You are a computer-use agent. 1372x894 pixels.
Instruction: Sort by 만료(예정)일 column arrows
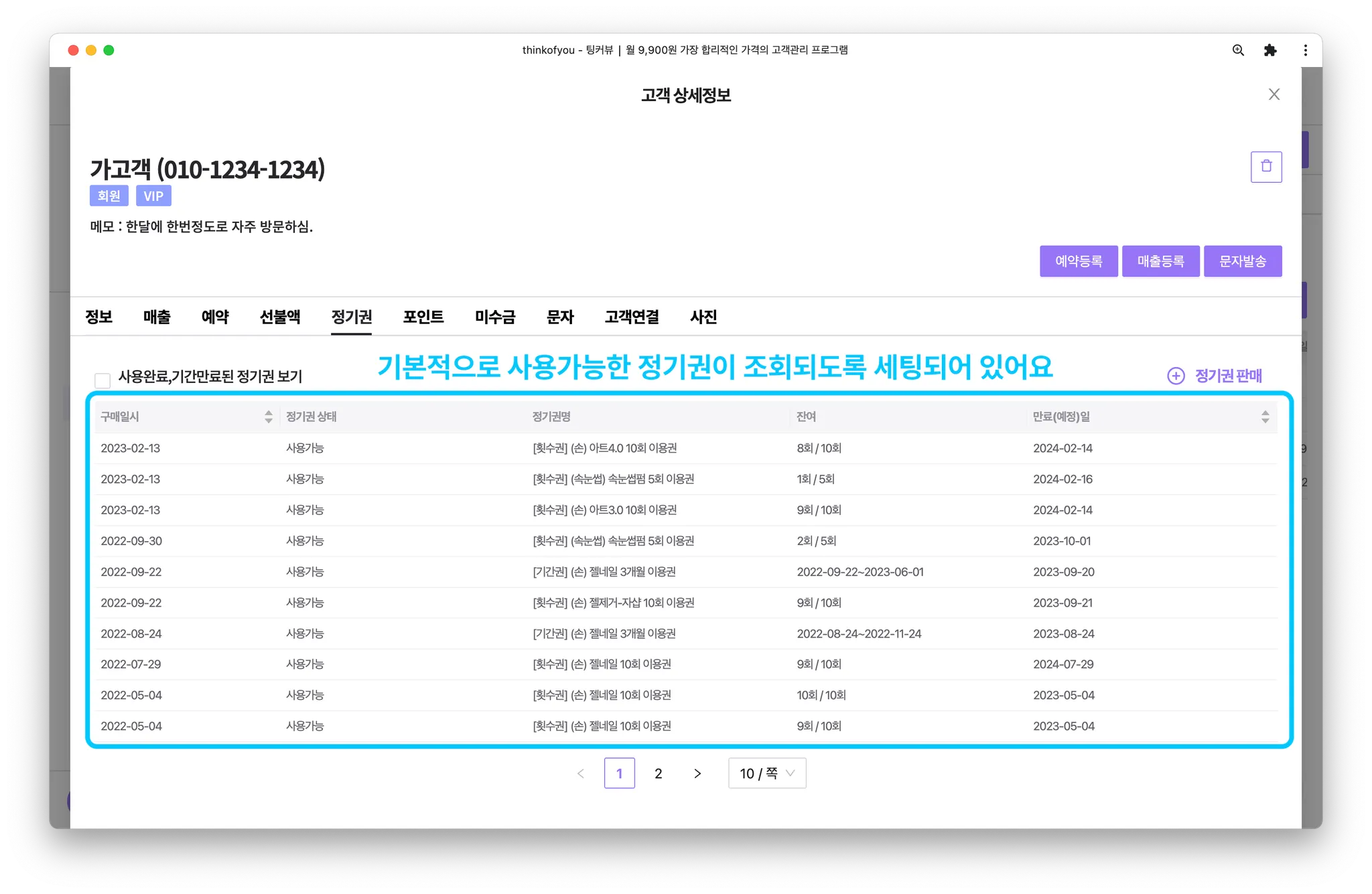1265,417
